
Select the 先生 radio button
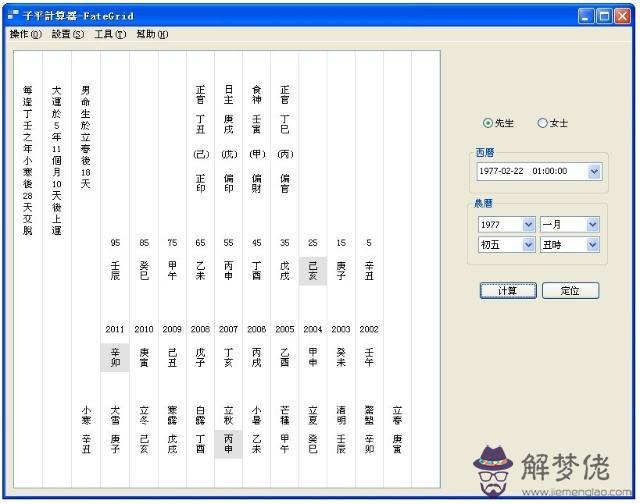coord(488,123)
